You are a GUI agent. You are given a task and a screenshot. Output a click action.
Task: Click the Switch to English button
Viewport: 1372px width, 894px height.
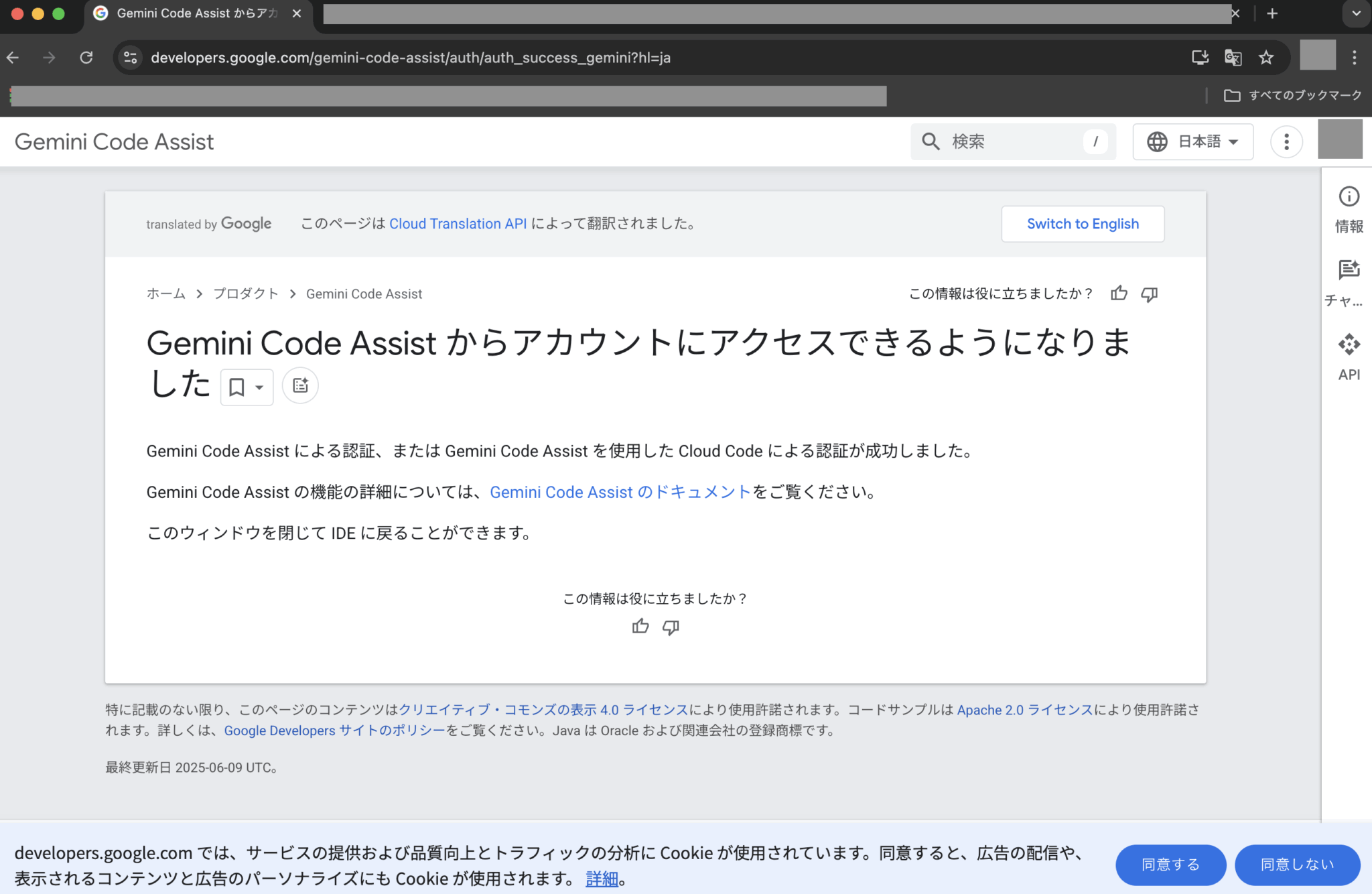(x=1083, y=224)
